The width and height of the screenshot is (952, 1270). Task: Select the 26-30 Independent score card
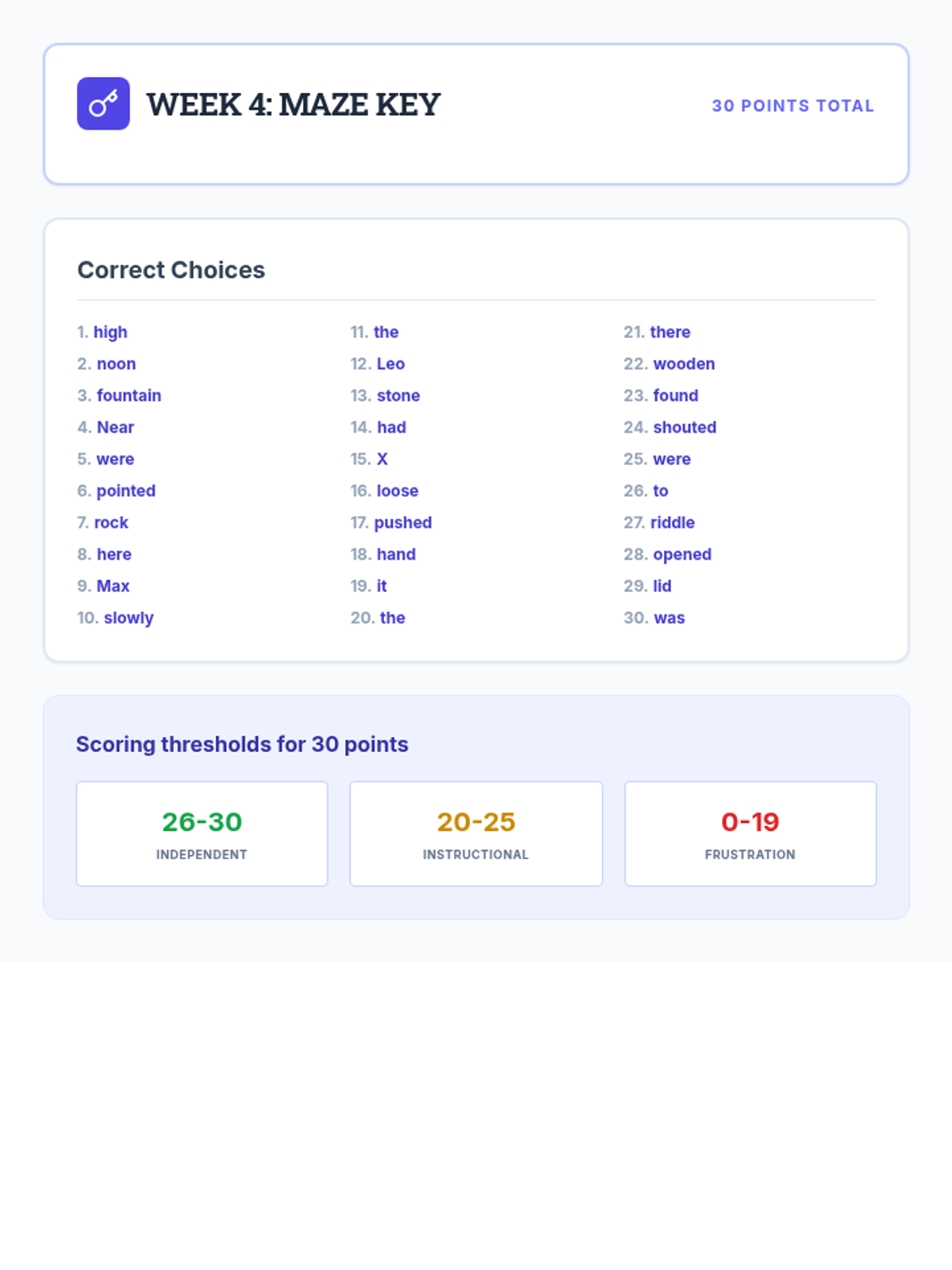coord(202,833)
